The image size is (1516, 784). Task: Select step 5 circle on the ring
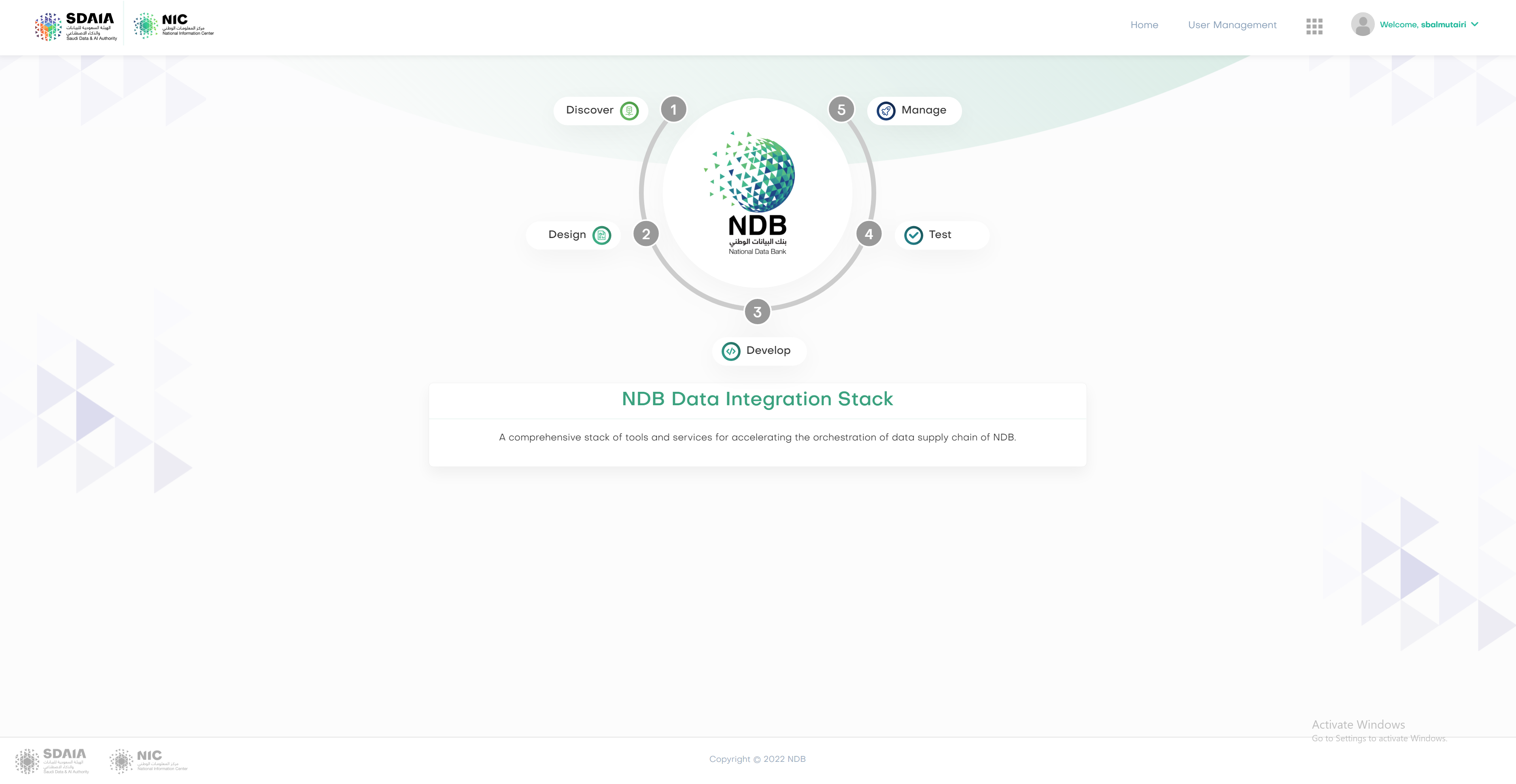pyautogui.click(x=841, y=110)
